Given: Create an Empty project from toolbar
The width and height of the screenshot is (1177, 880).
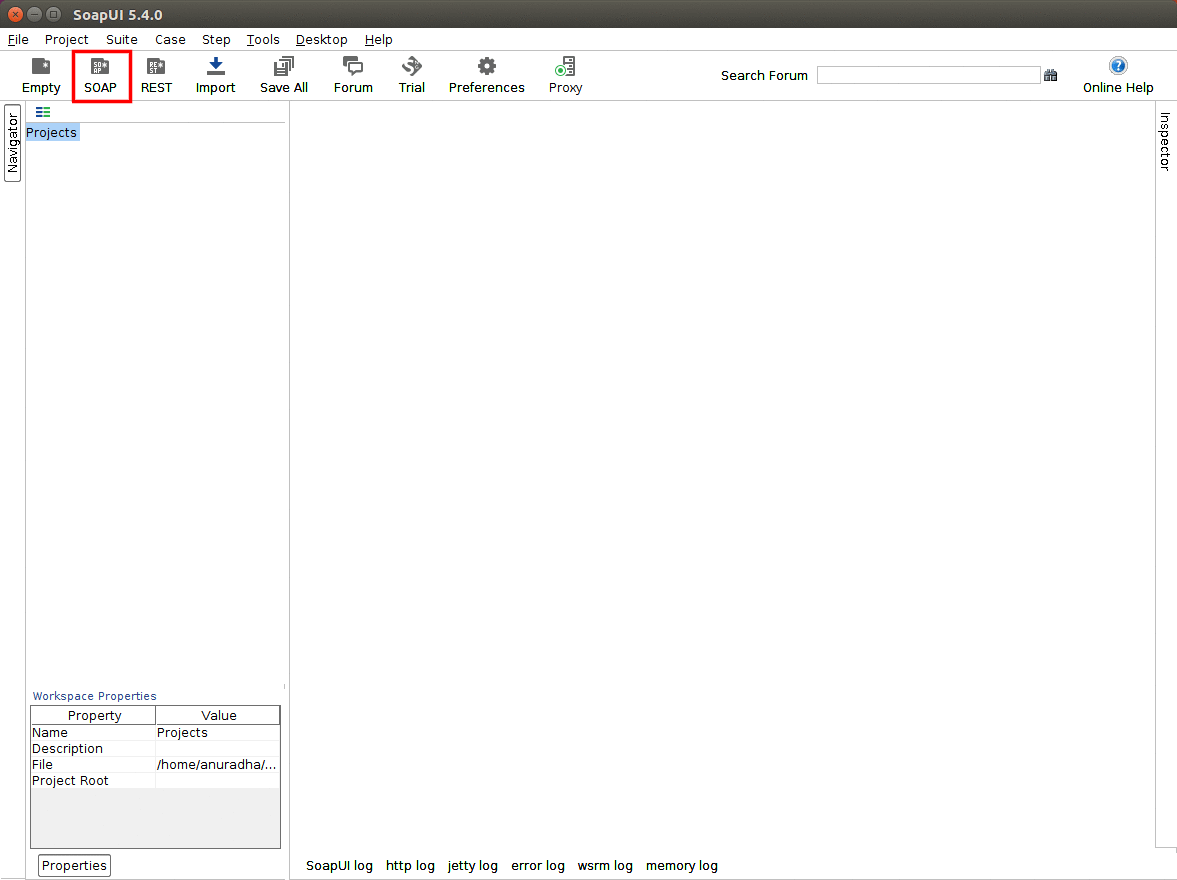Looking at the screenshot, I should (41, 76).
